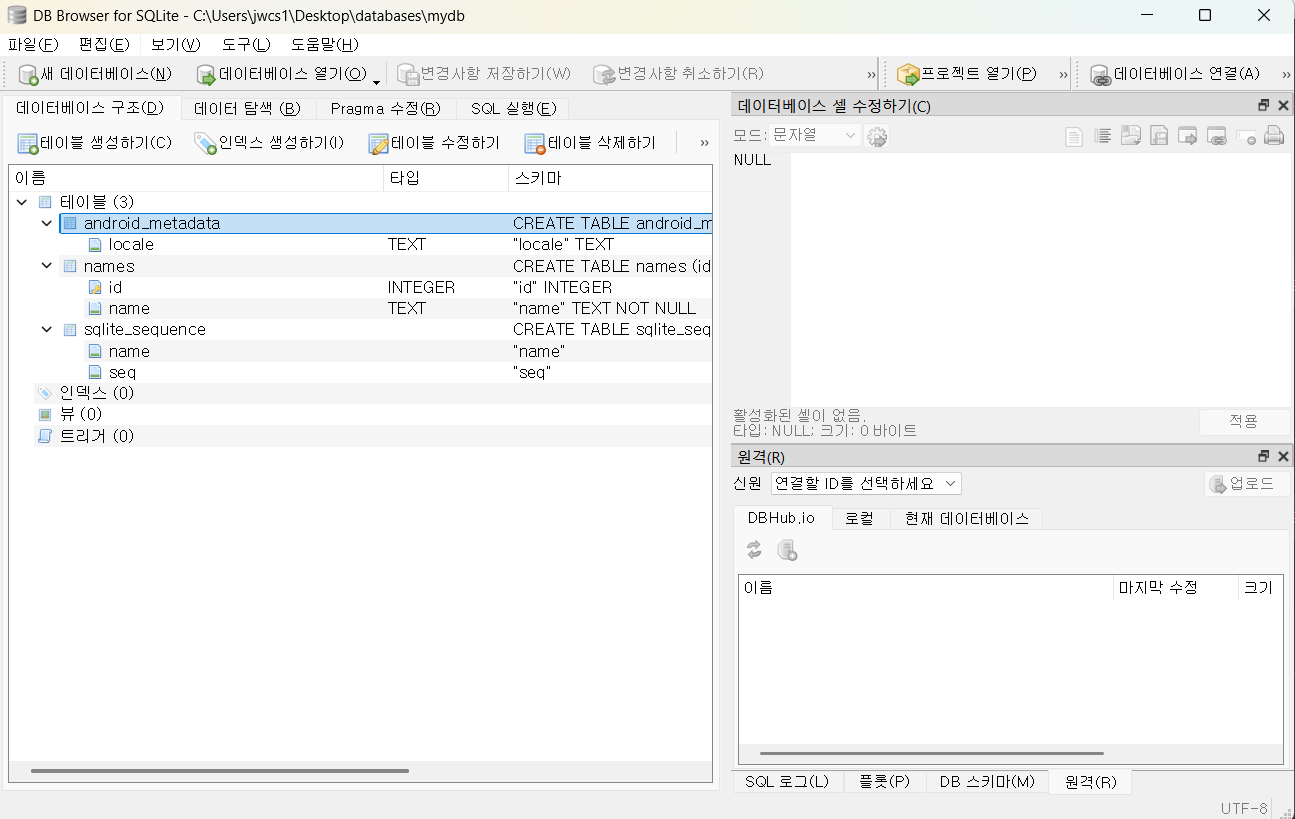Screen dimensions: 1295x819
Task: Click the set-as-NULL icon in the cell editor
Action: pyautogui.click(x=1246, y=136)
